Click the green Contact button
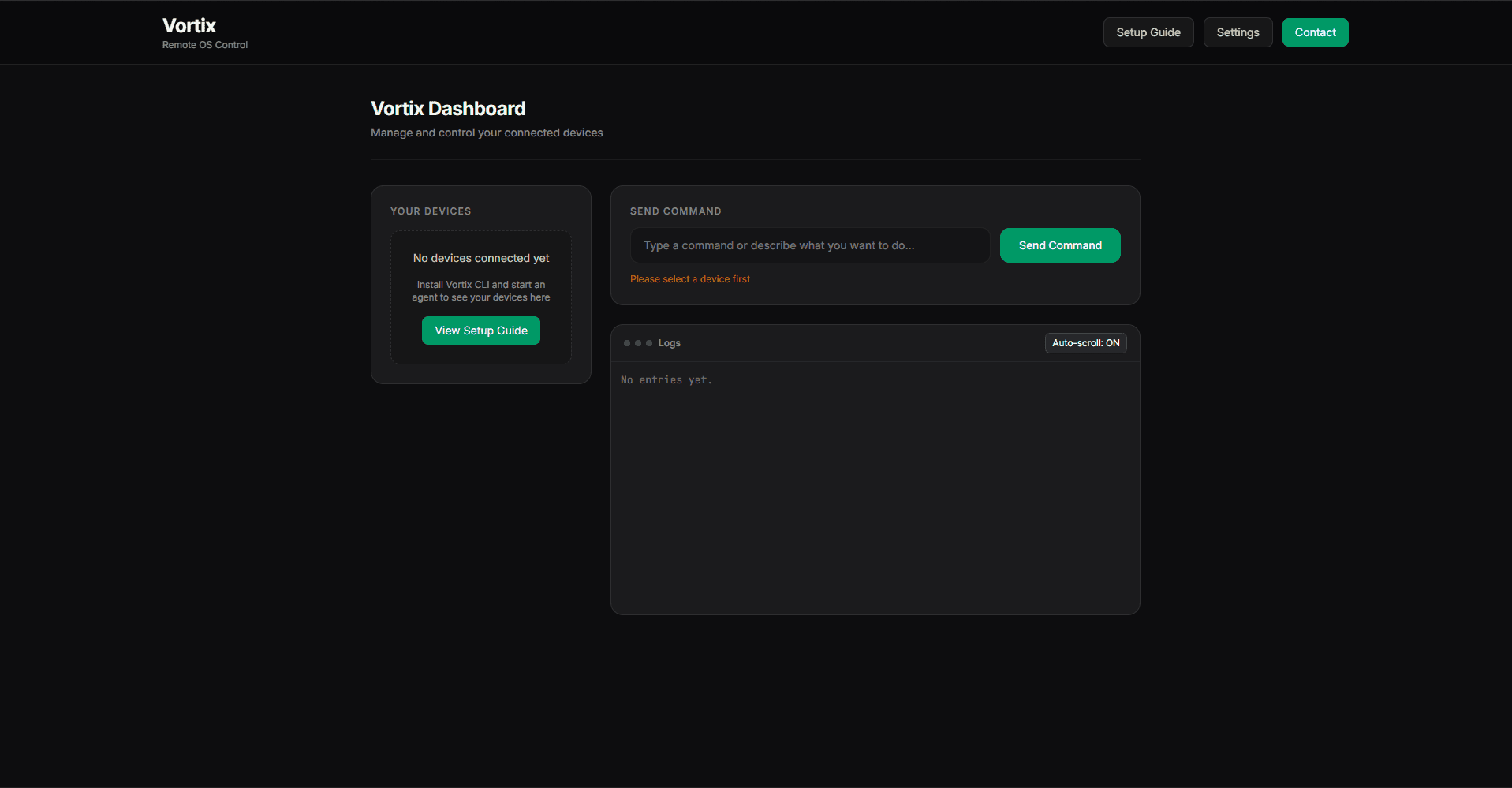1512x788 pixels. (x=1314, y=32)
